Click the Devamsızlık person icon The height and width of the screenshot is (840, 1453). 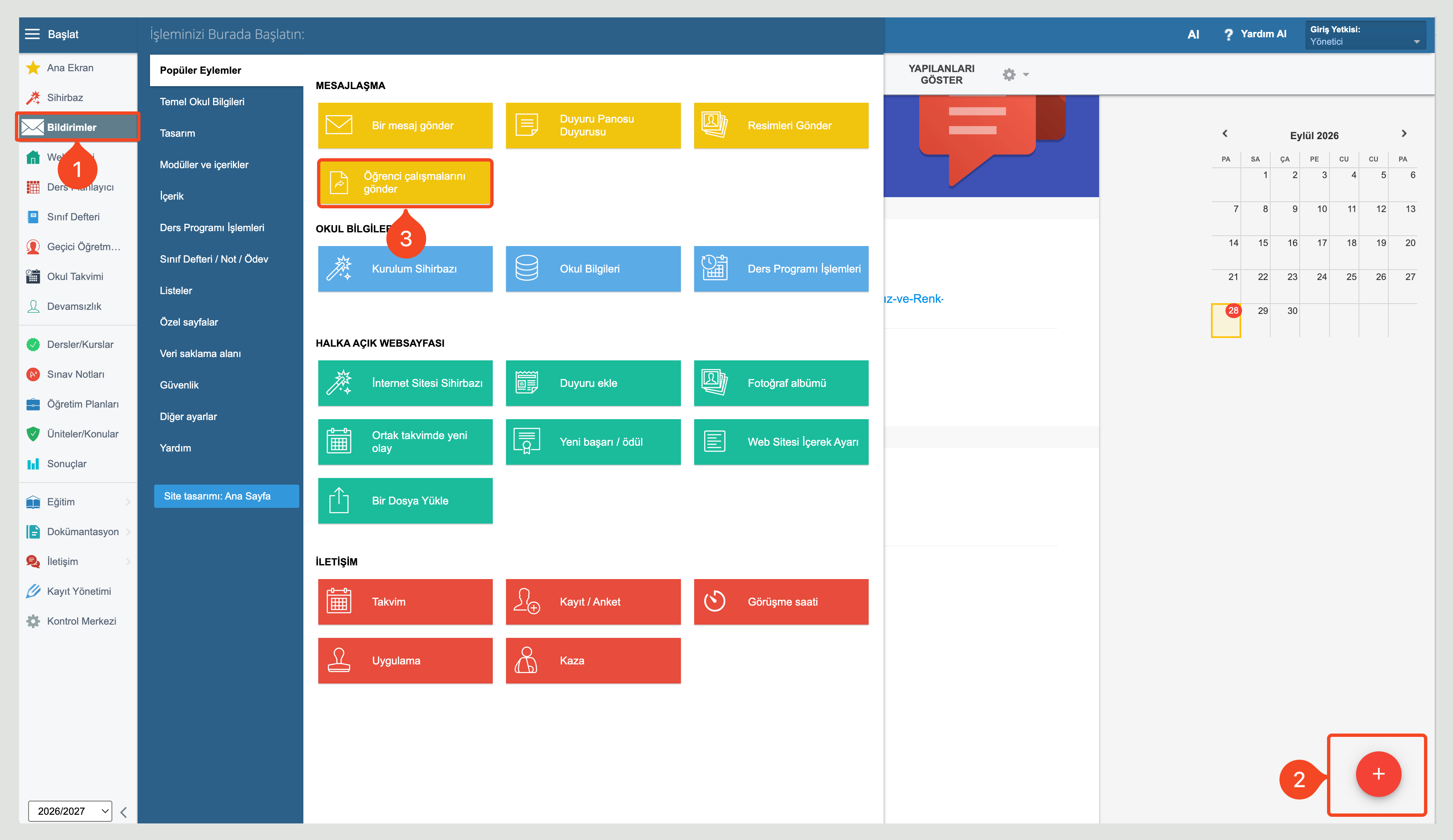33,307
